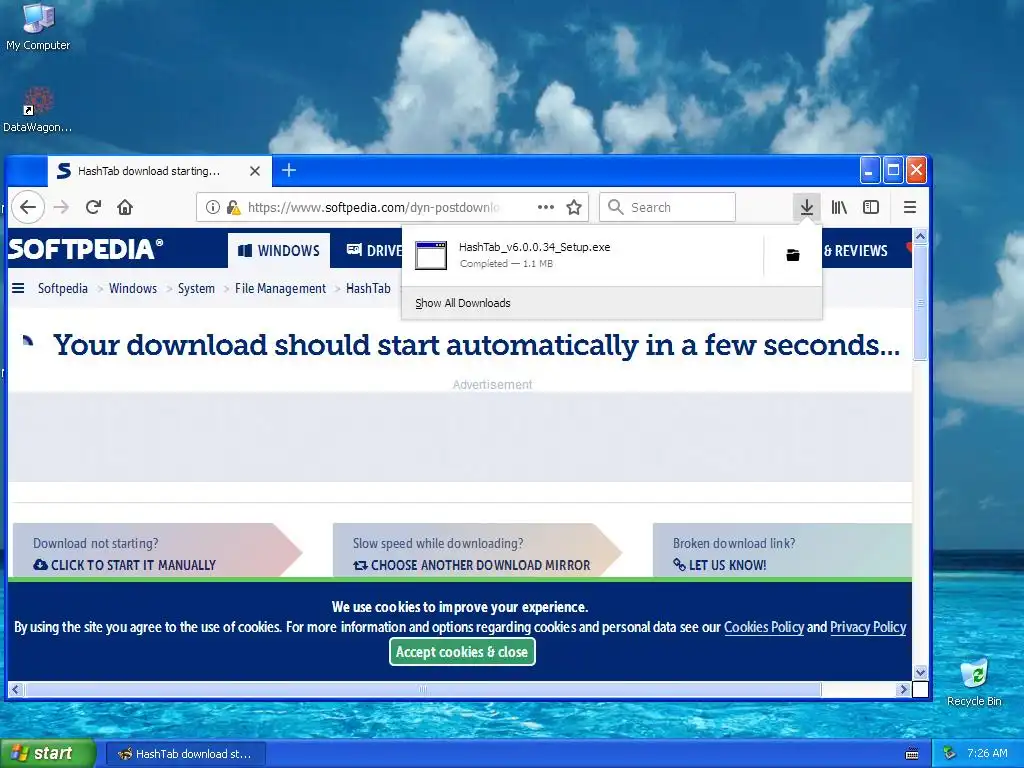The width and height of the screenshot is (1024, 768).
Task: Click vertical scrollbar up arrow
Action: pyautogui.click(x=920, y=236)
